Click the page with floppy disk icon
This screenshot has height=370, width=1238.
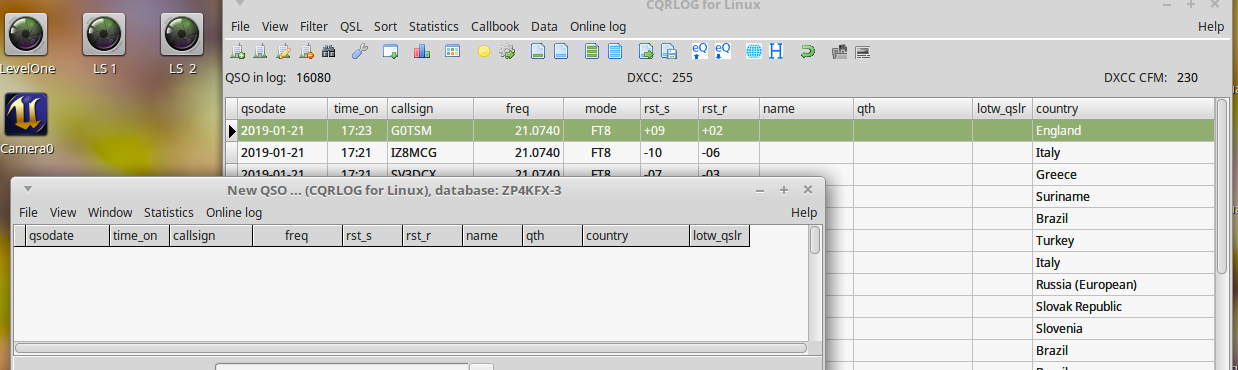click(x=669, y=51)
